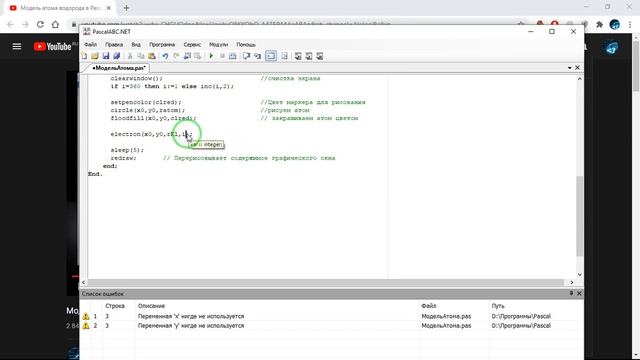Image resolution: width=640 pixels, height=360 pixels.
Task: Open the Файл menu
Action: tap(91, 44)
